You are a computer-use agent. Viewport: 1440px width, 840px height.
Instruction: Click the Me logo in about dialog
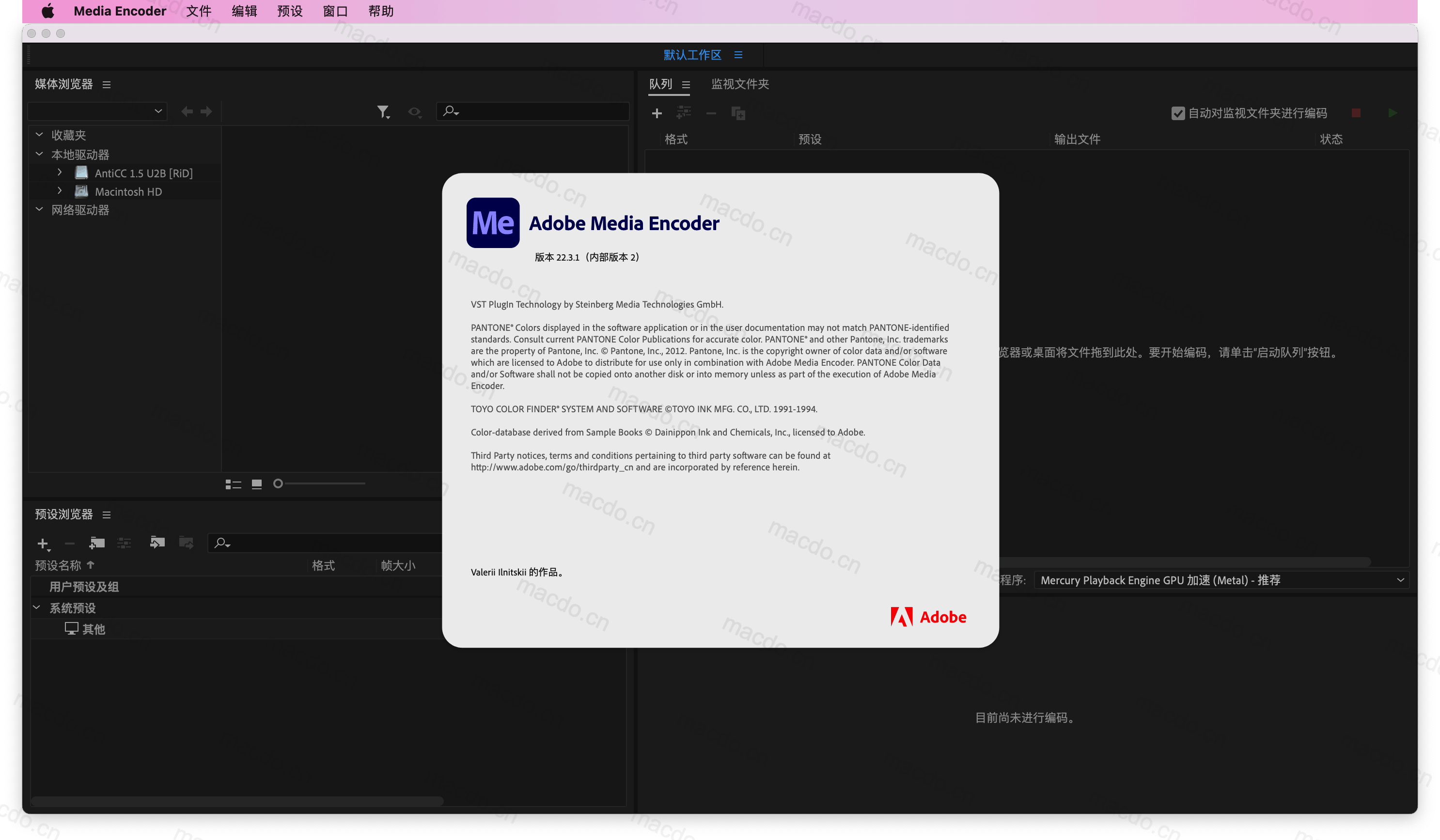point(493,223)
